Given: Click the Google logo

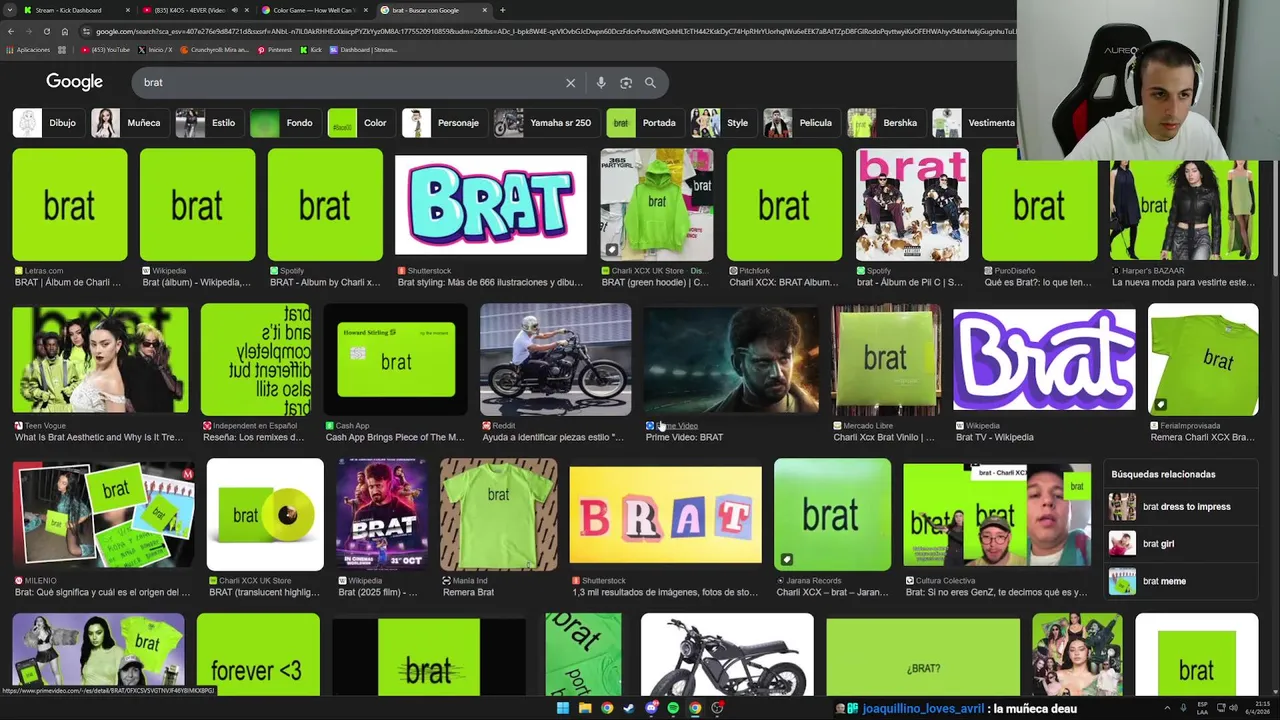Looking at the screenshot, I should coord(74,82).
